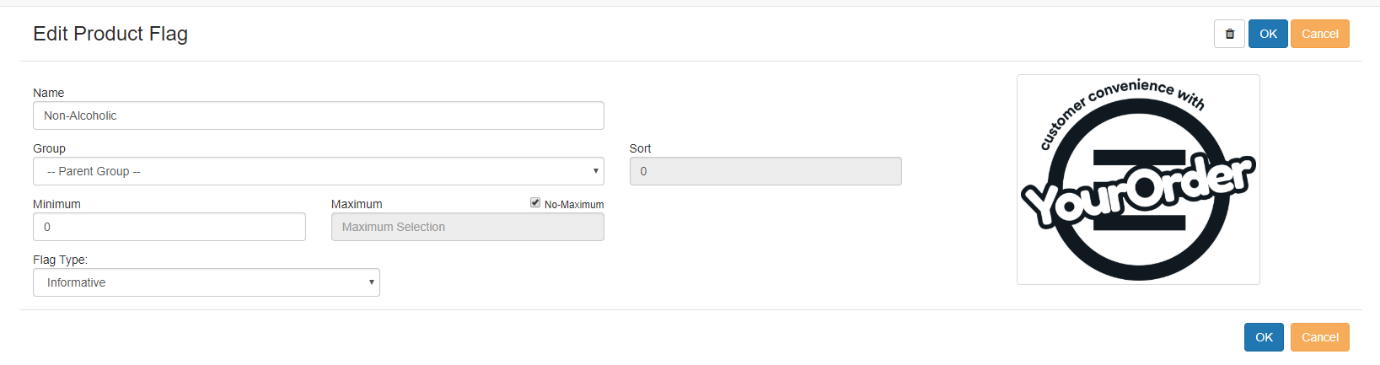Select the disabled Sort field
Screen dimensions: 1380x365
765,171
